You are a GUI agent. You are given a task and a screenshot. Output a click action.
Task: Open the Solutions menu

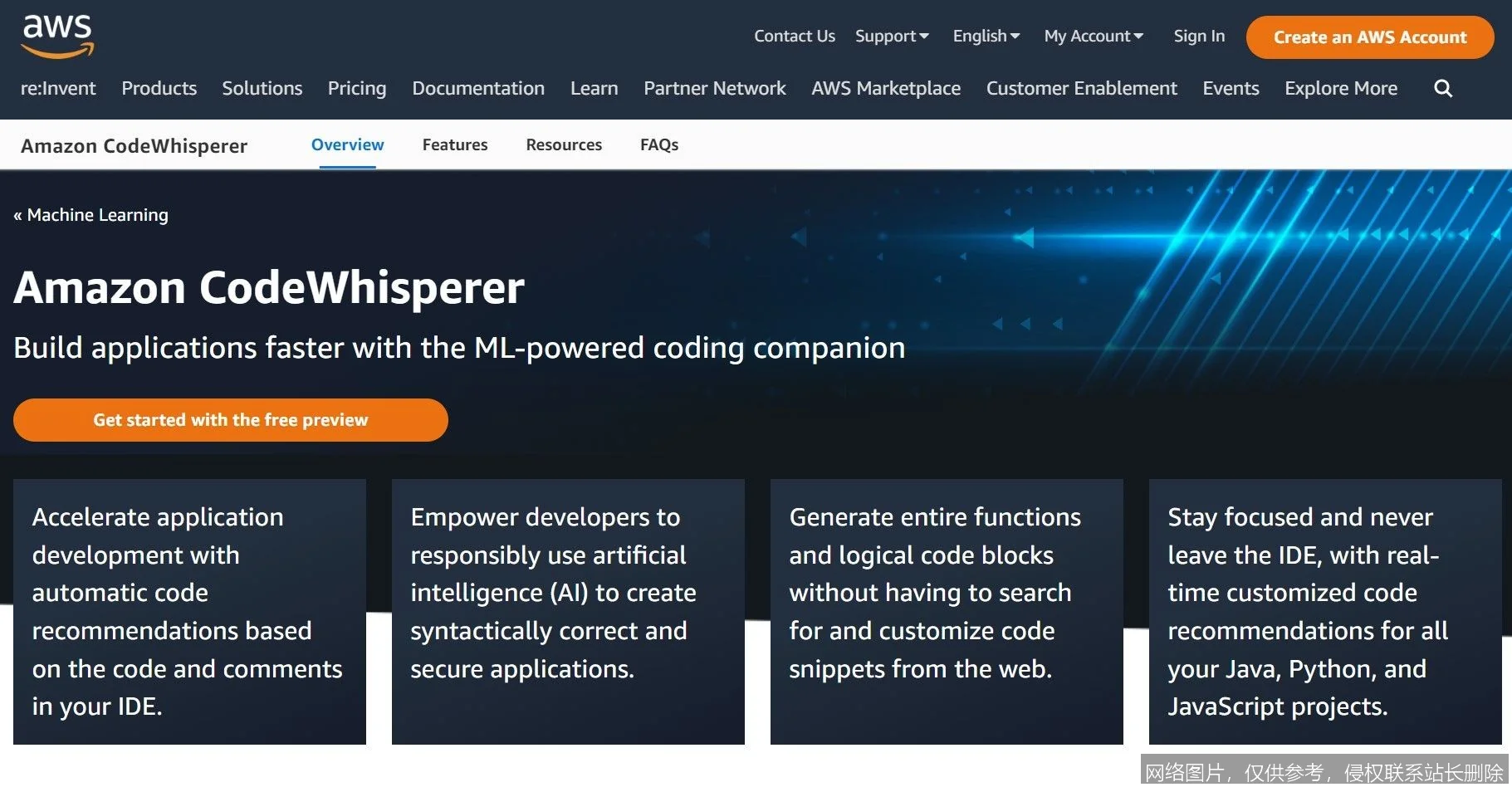(x=262, y=88)
